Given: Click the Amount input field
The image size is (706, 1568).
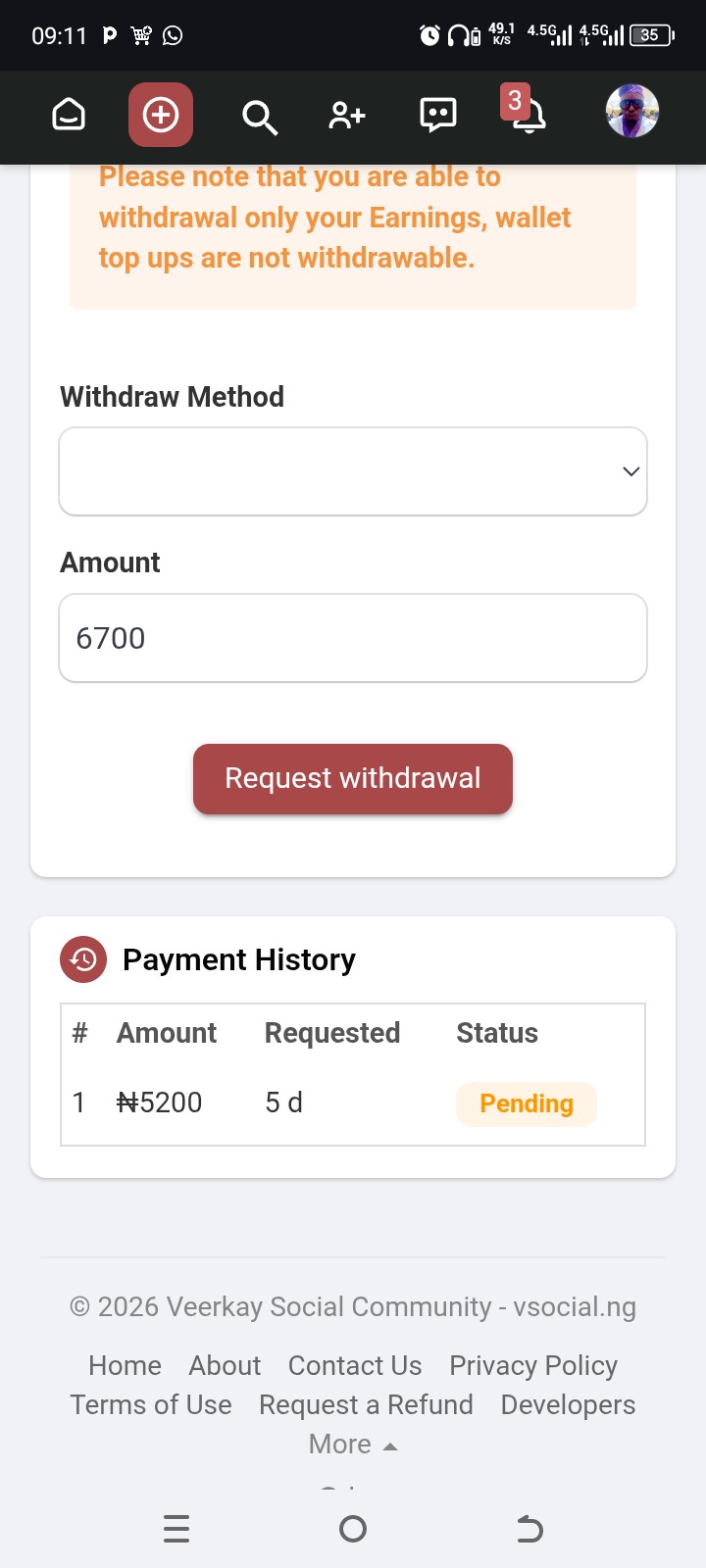Looking at the screenshot, I should (353, 638).
